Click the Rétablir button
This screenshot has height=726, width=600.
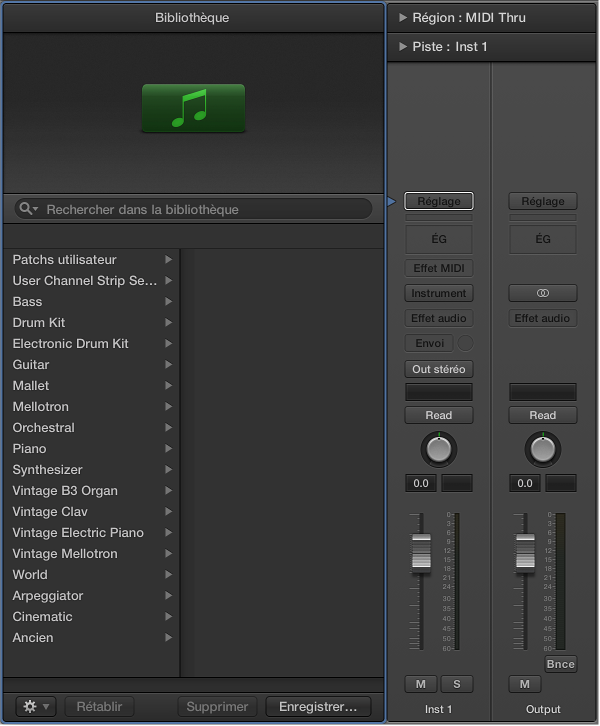click(x=99, y=707)
